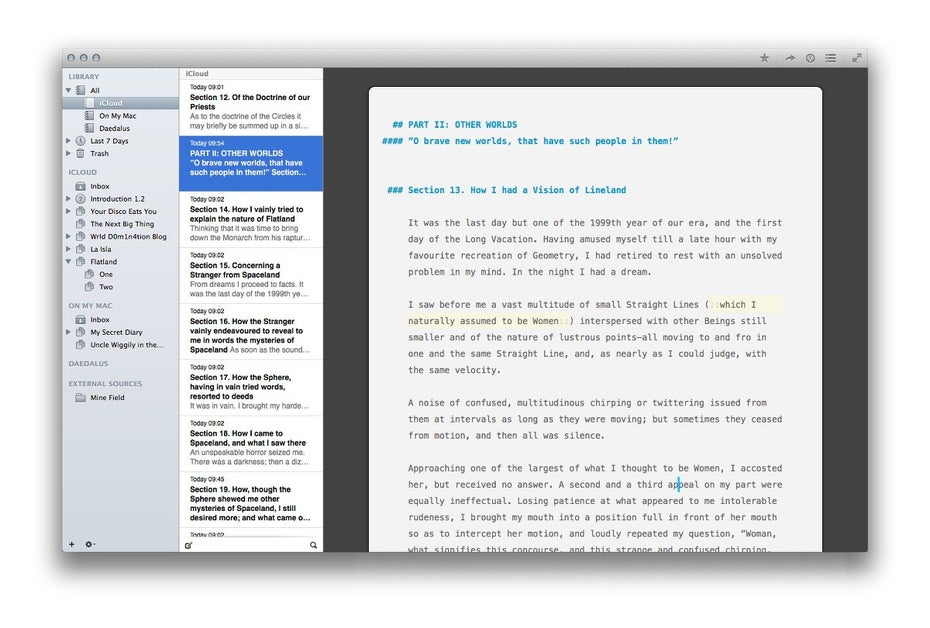Click heading '## PART II: OTHER WORLDS' in editor
The height and width of the screenshot is (628, 930).
click(454, 125)
